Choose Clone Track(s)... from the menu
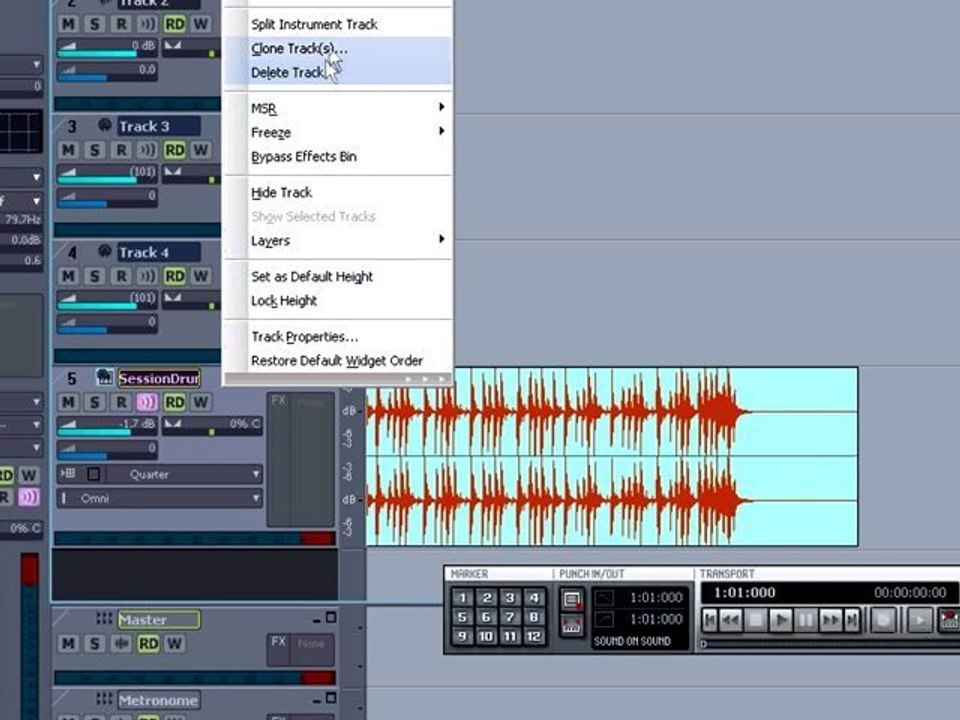This screenshot has width=960, height=720. (x=339, y=48)
